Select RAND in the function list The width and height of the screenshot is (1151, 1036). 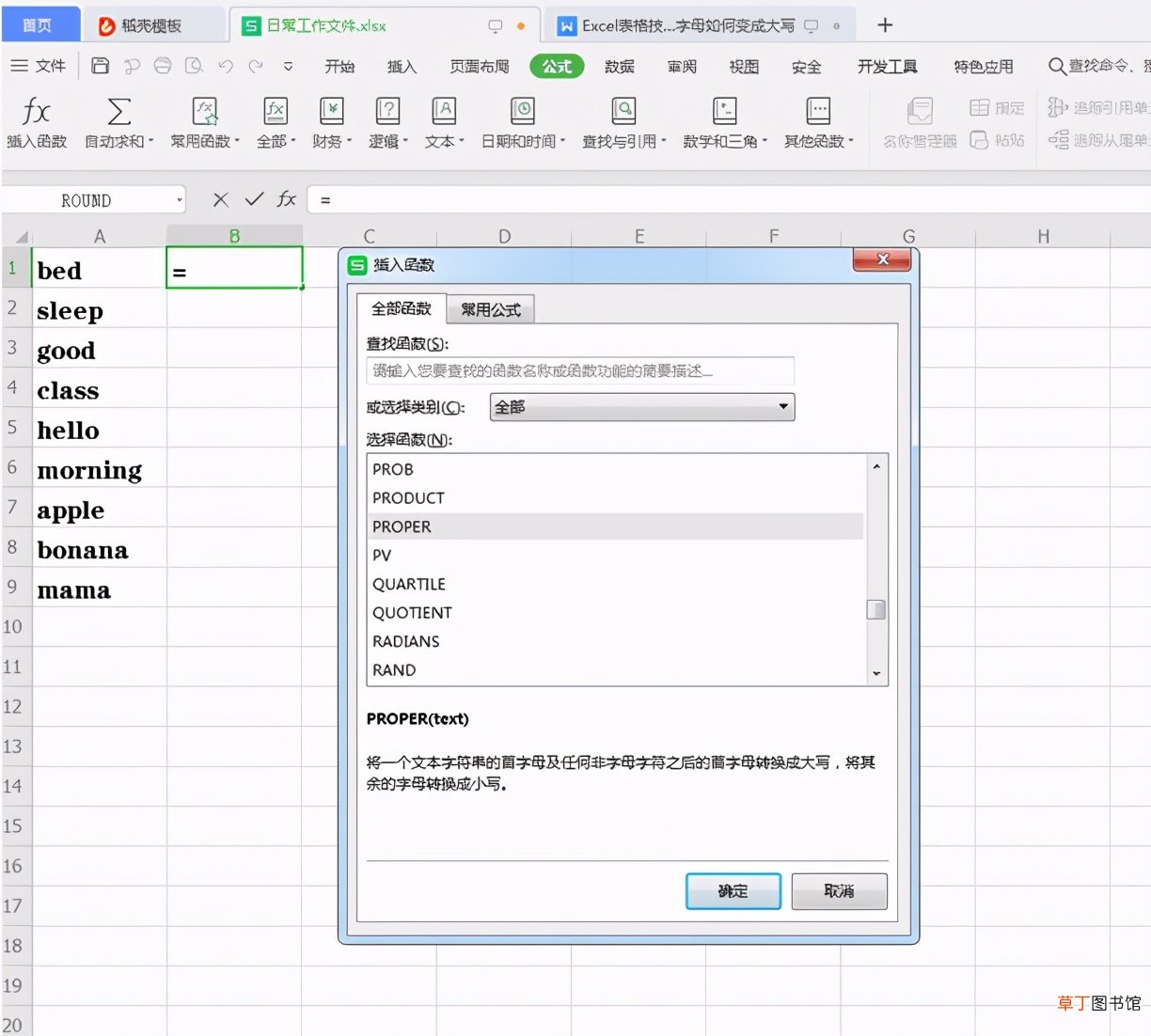pos(616,670)
